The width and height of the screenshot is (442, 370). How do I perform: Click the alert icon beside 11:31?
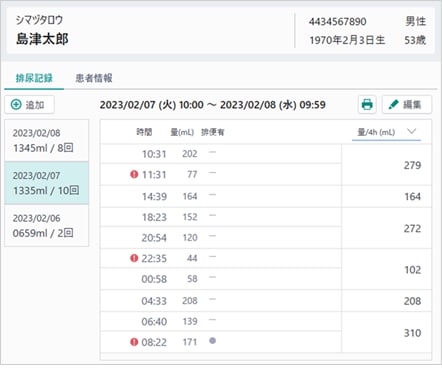[x=134, y=174]
